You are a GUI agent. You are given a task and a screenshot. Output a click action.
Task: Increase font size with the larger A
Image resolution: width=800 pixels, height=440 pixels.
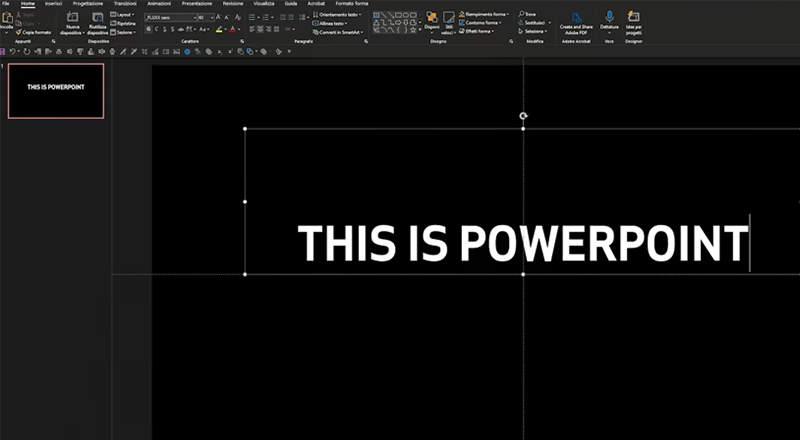pyautogui.click(x=218, y=17)
